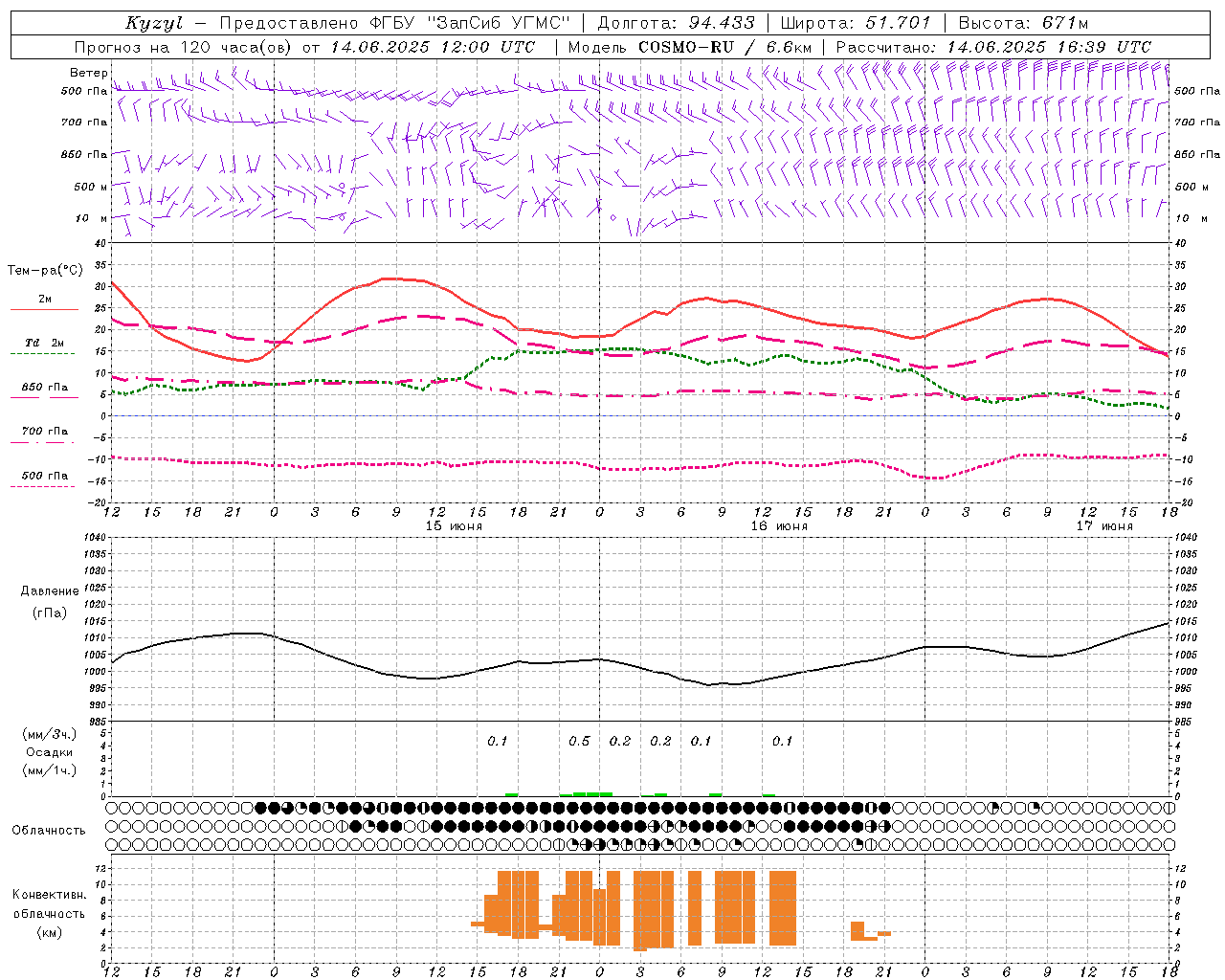Click the "17 июня" date label

click(1104, 526)
